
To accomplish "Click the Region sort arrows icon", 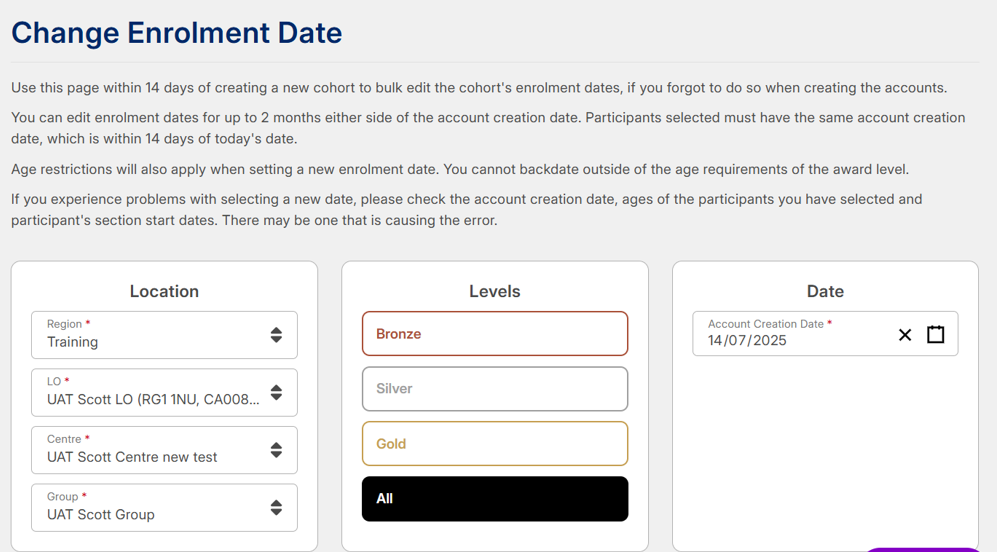I will point(276,335).
